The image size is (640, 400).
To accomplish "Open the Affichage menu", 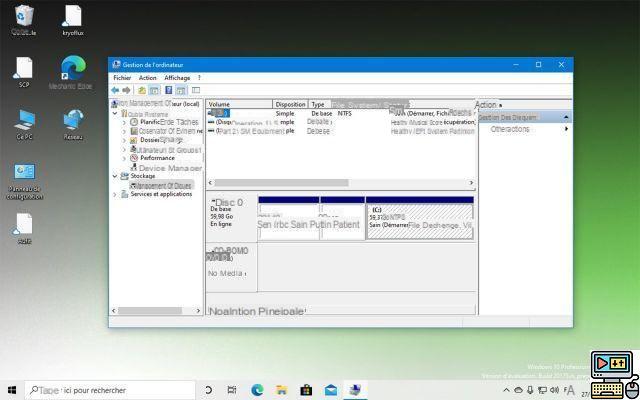I will pos(177,78).
